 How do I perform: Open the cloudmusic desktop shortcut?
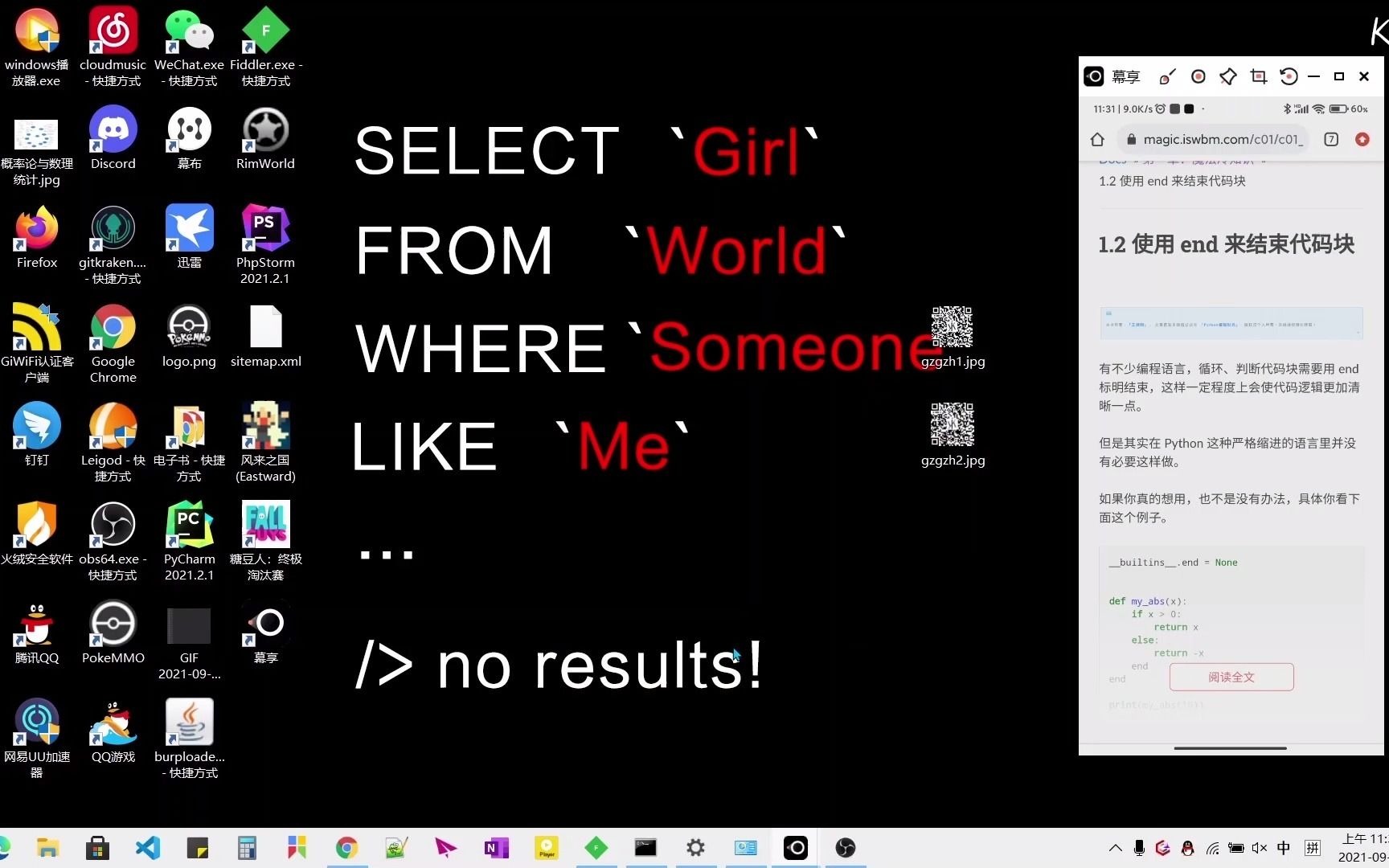point(113,47)
